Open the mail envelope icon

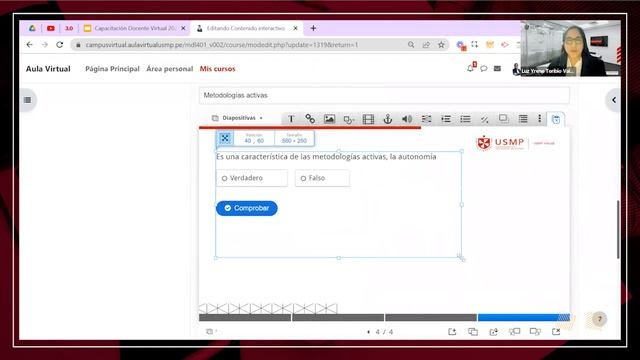[497, 69]
